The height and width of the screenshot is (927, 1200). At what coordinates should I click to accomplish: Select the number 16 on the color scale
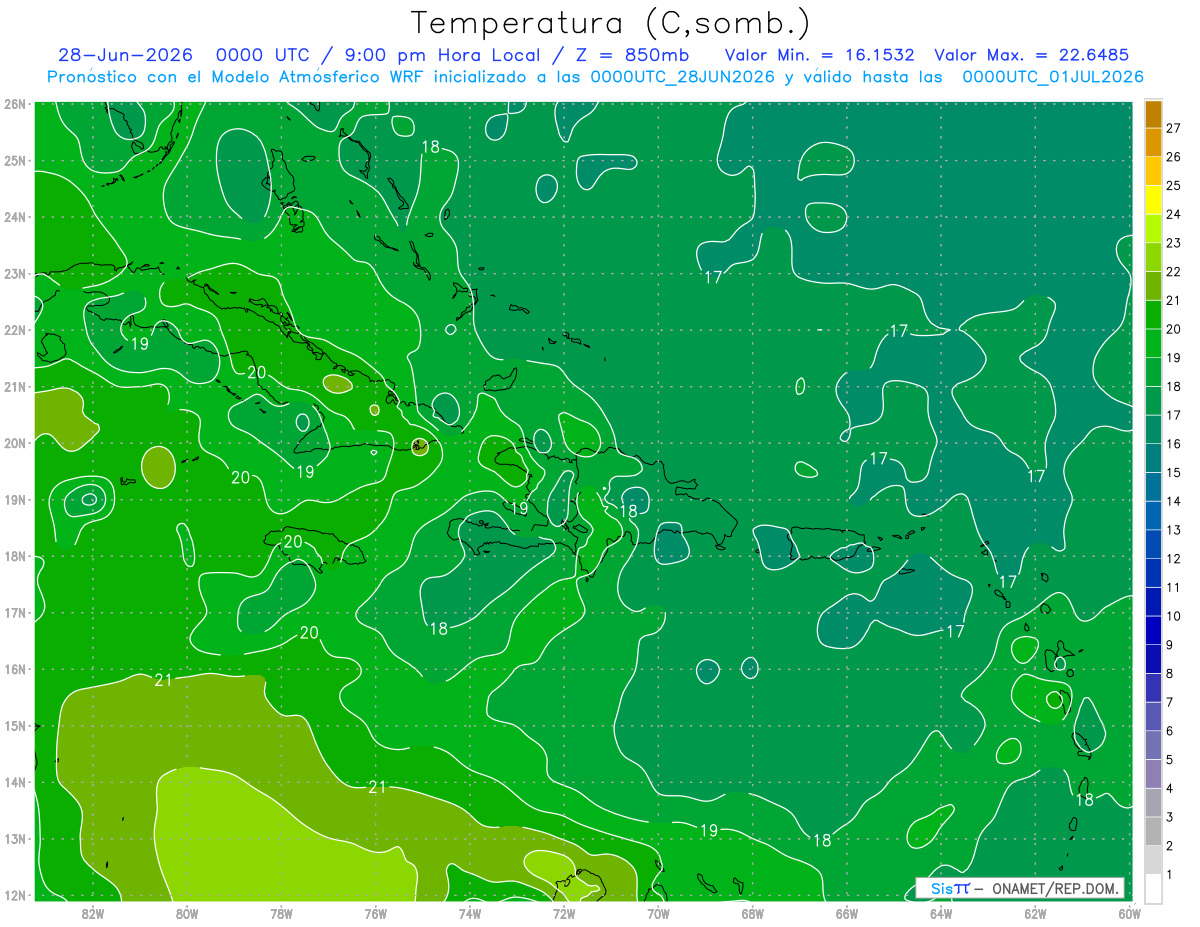tap(1173, 444)
